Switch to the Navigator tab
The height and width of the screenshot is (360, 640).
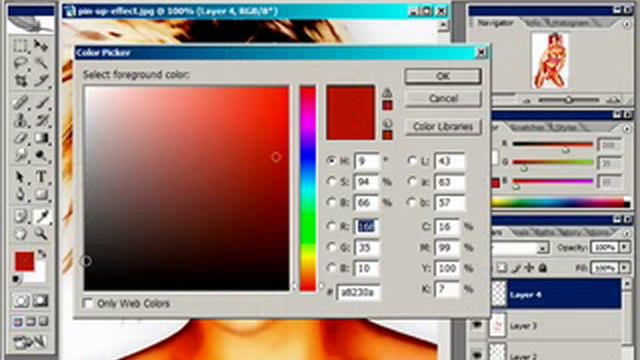coord(495,24)
